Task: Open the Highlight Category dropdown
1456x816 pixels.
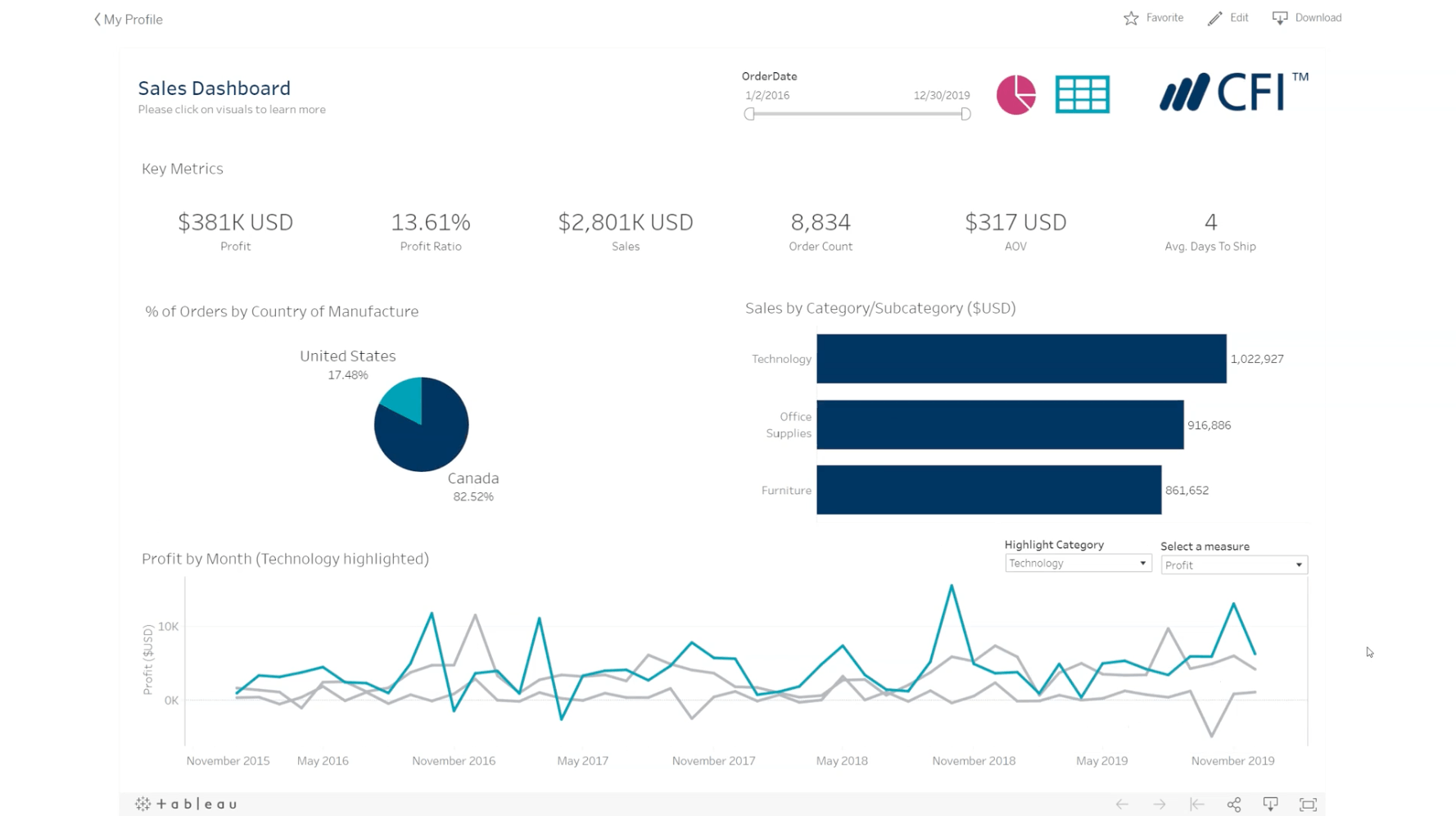Action: click(x=1078, y=564)
